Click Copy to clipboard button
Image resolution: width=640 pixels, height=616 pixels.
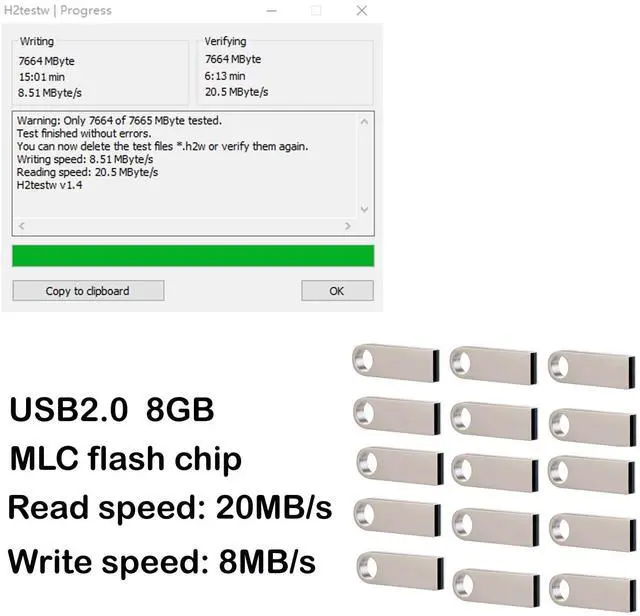coord(88,291)
